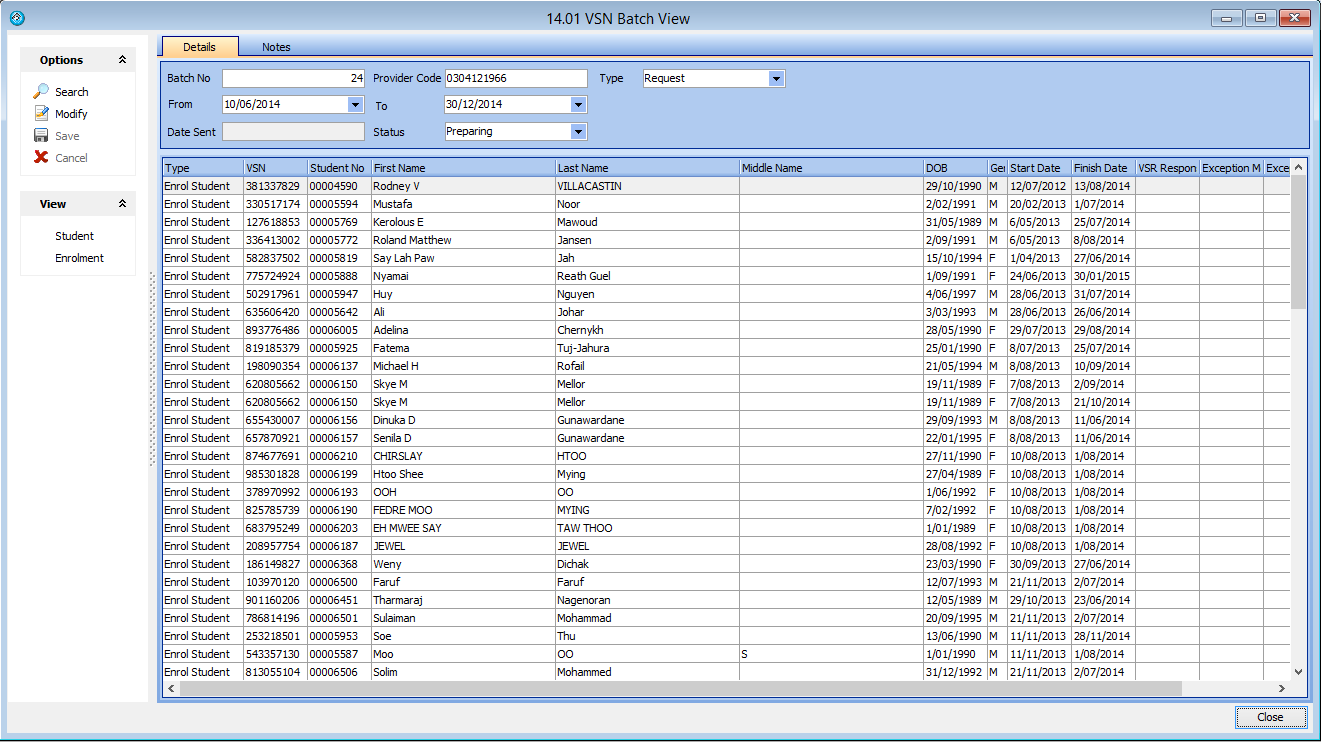
Task: Click the application logo in title bar
Action: [x=17, y=18]
